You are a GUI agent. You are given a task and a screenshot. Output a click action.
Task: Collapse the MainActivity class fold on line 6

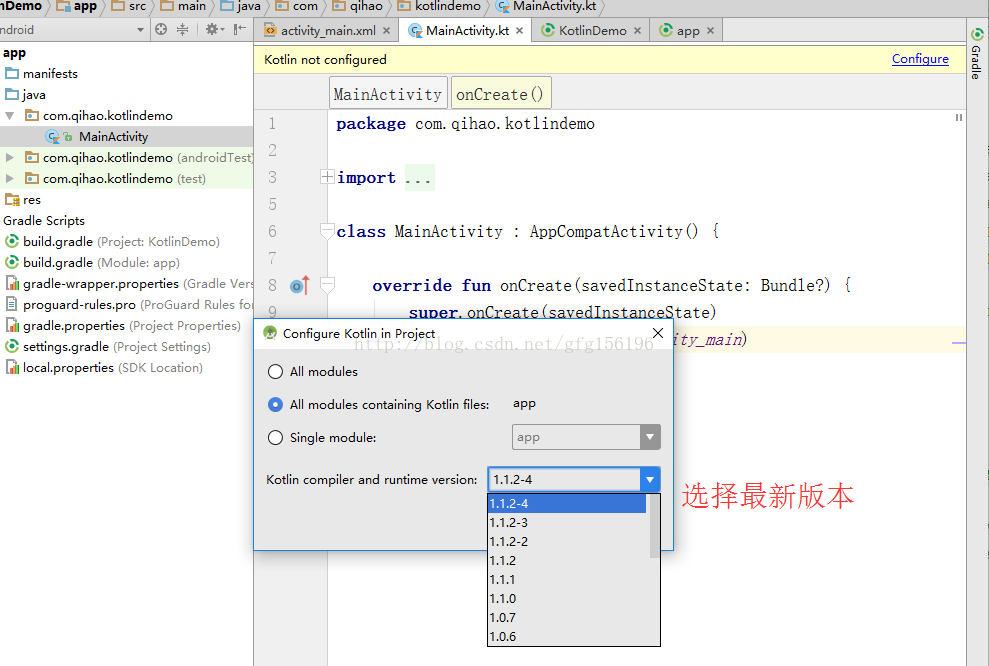point(327,231)
